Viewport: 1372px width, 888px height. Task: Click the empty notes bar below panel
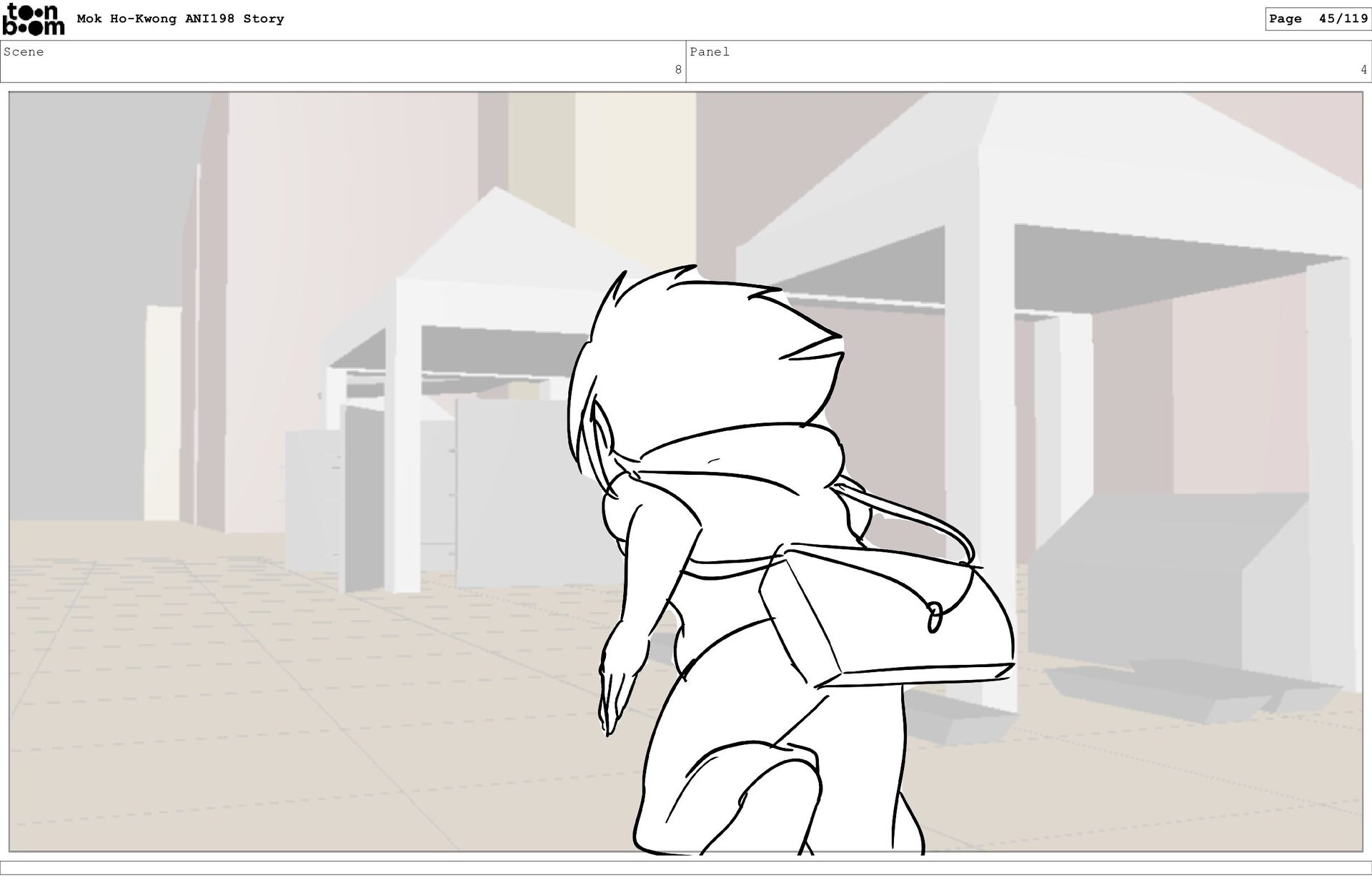click(686, 868)
